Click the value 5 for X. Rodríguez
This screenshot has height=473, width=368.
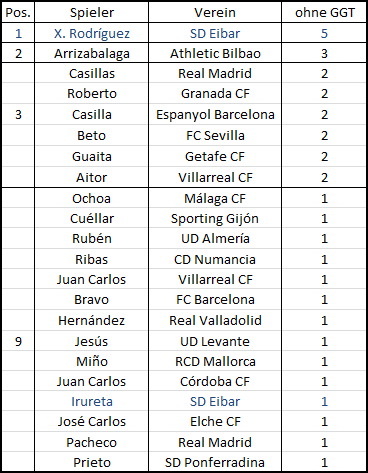pyautogui.click(x=324, y=33)
